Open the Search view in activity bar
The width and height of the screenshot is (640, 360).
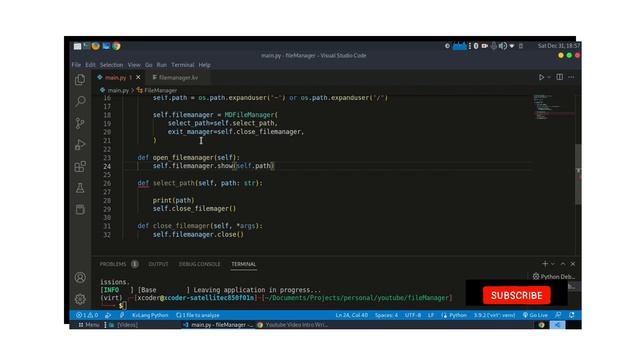(80, 101)
